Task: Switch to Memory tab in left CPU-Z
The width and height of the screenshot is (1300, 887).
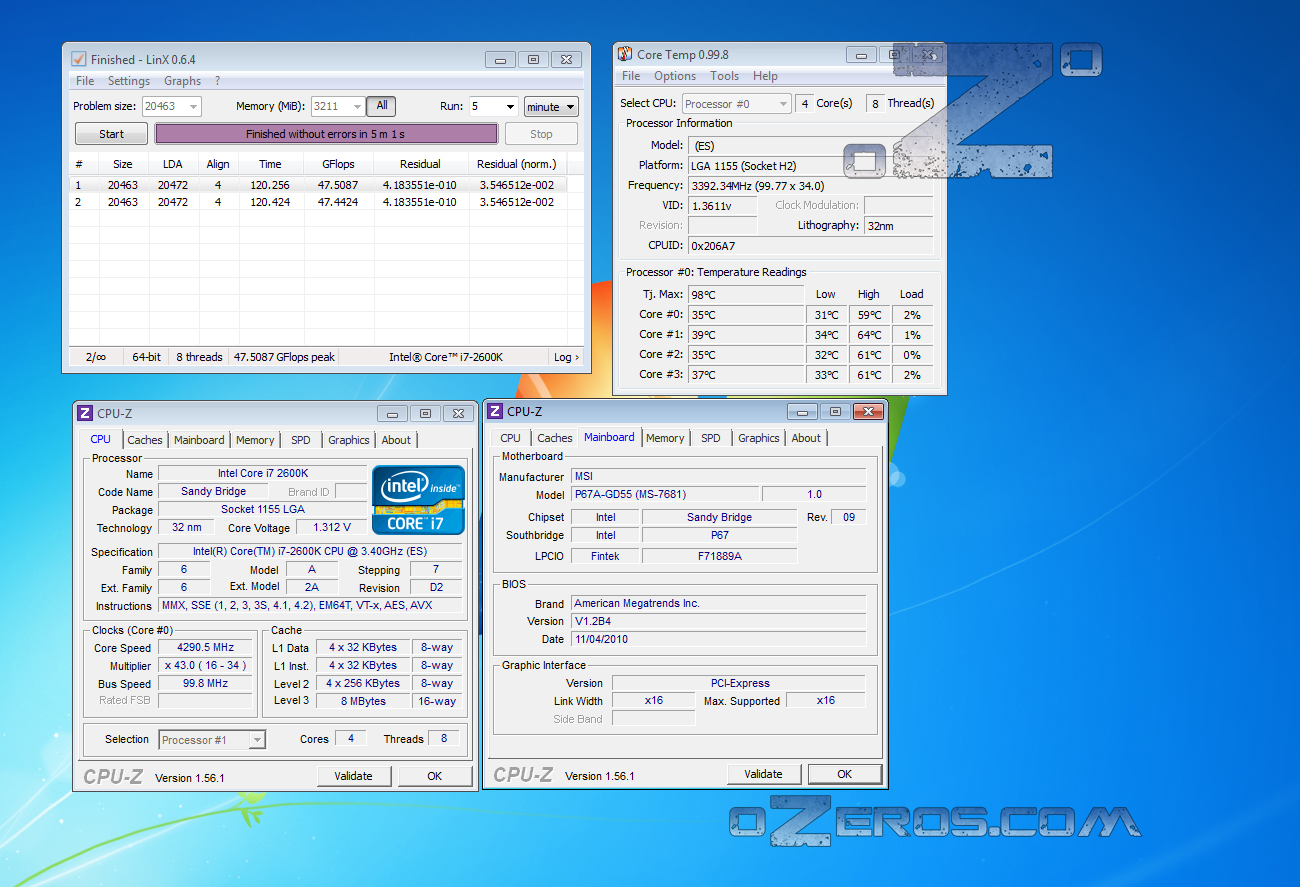Action: [255, 440]
